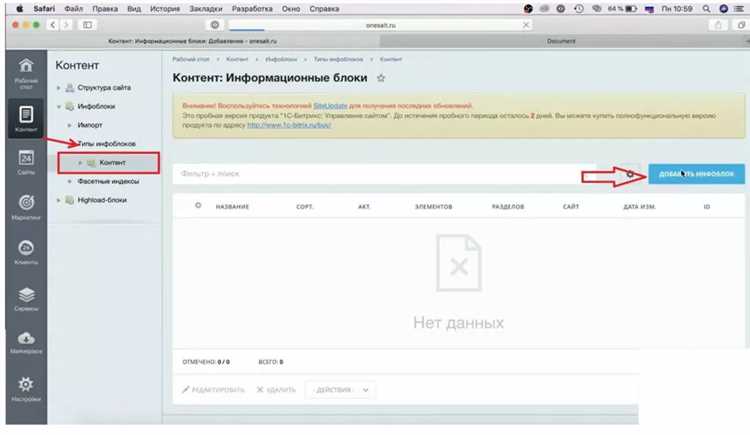This screenshot has height=435, width=750.
Task: Open the Окно menu
Action: coord(291,9)
